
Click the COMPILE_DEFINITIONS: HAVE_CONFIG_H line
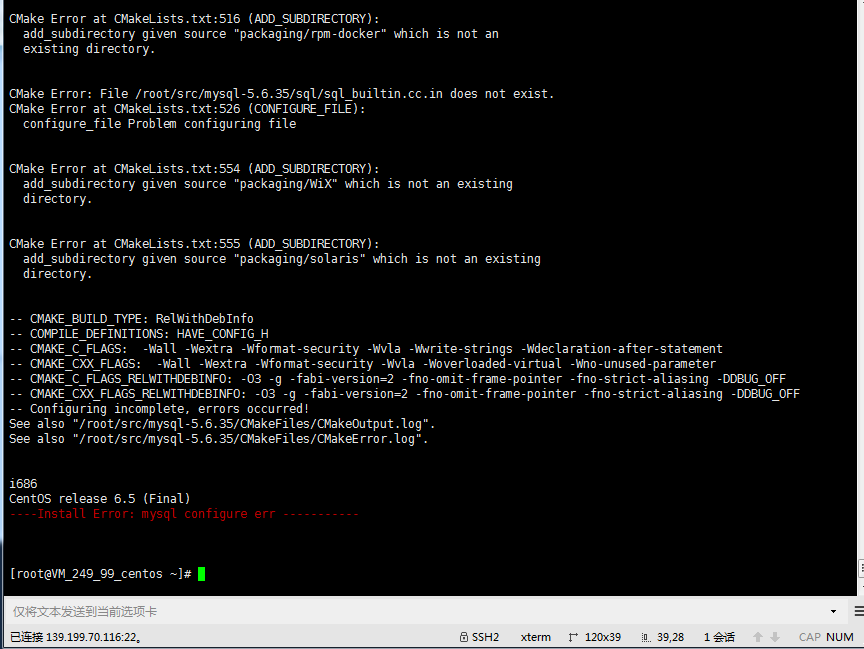tap(139, 334)
